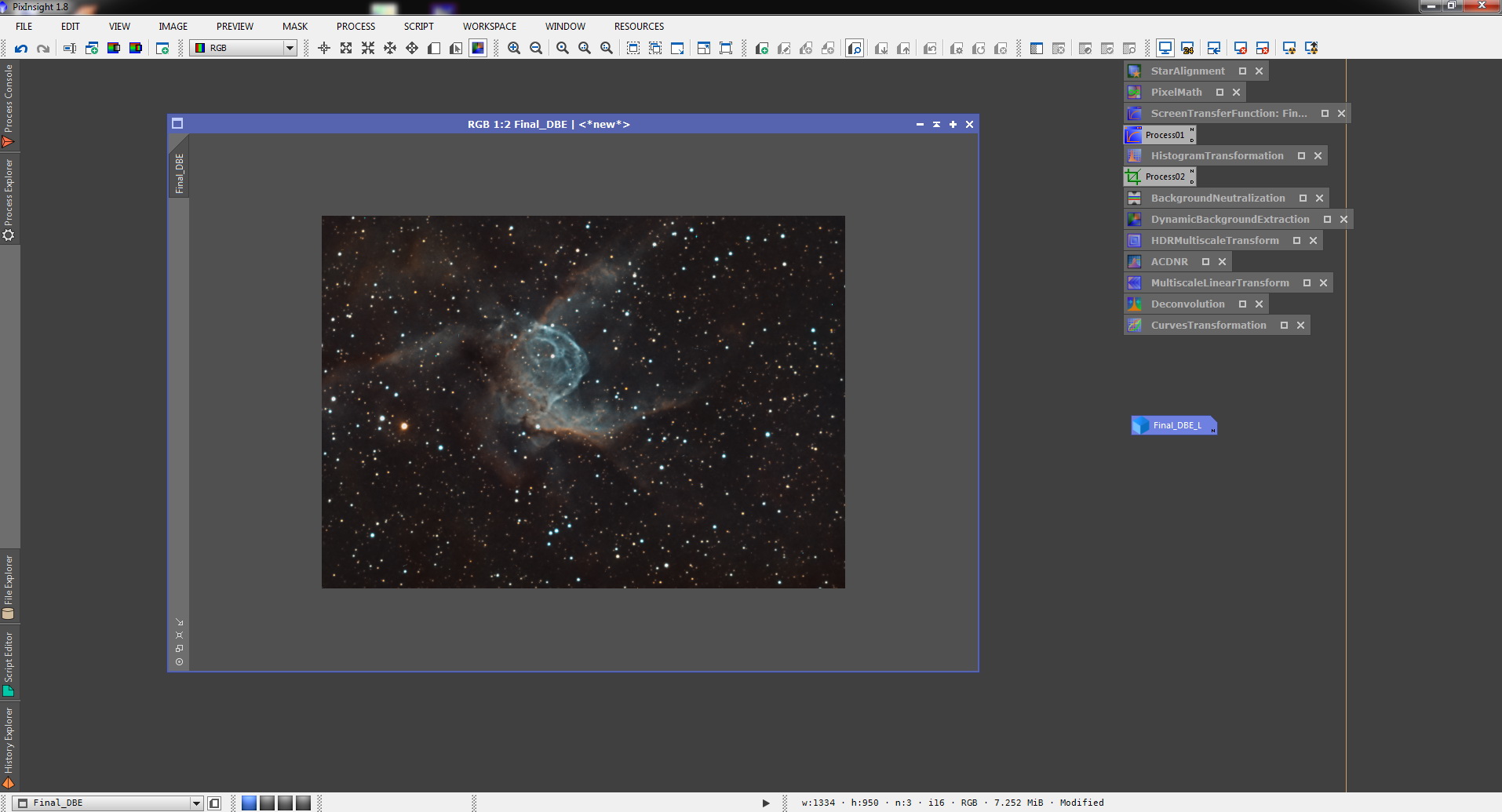Image resolution: width=1502 pixels, height=812 pixels.
Task: Restore the StarAlignment iconized window
Action: (1242, 71)
